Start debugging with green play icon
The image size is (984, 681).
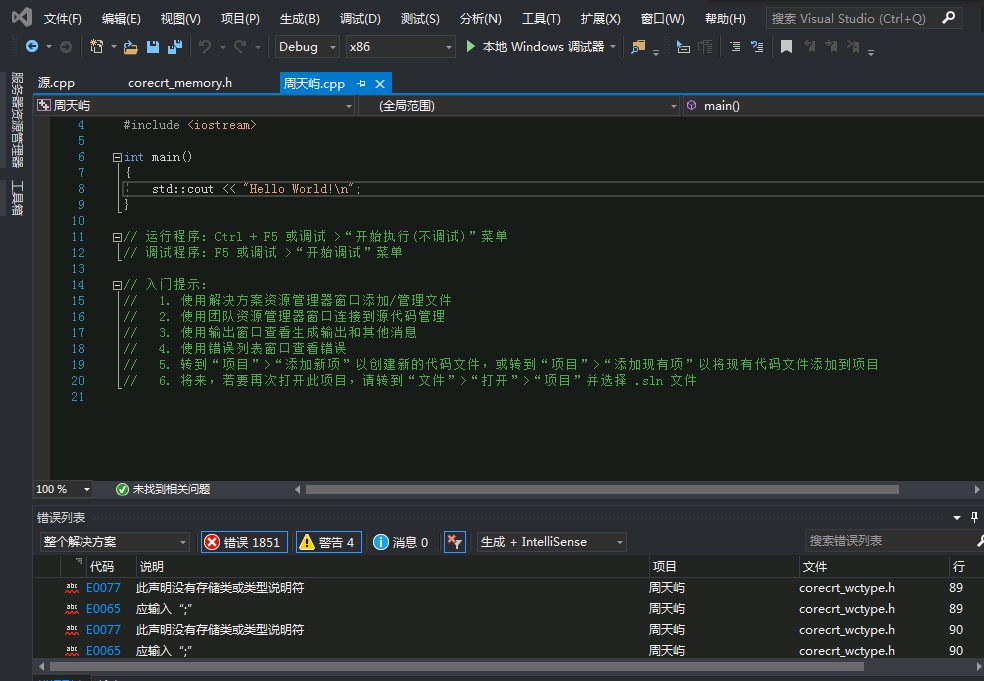point(470,46)
